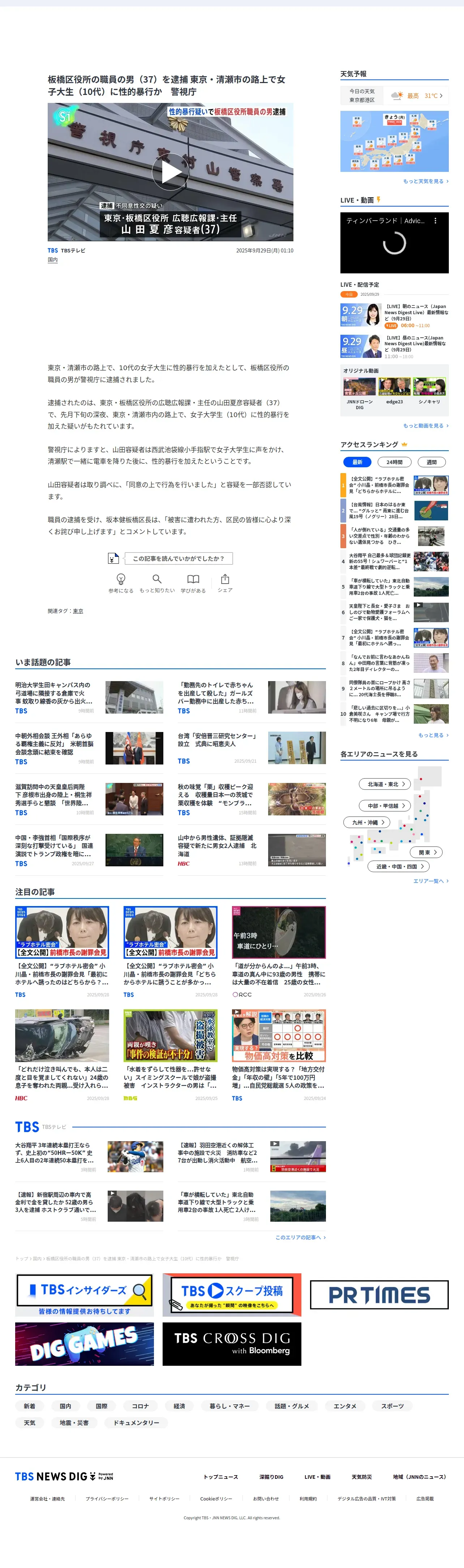Follow the もっと見る link under ranking
Screen dimensions: 464x1568
tap(434, 735)
